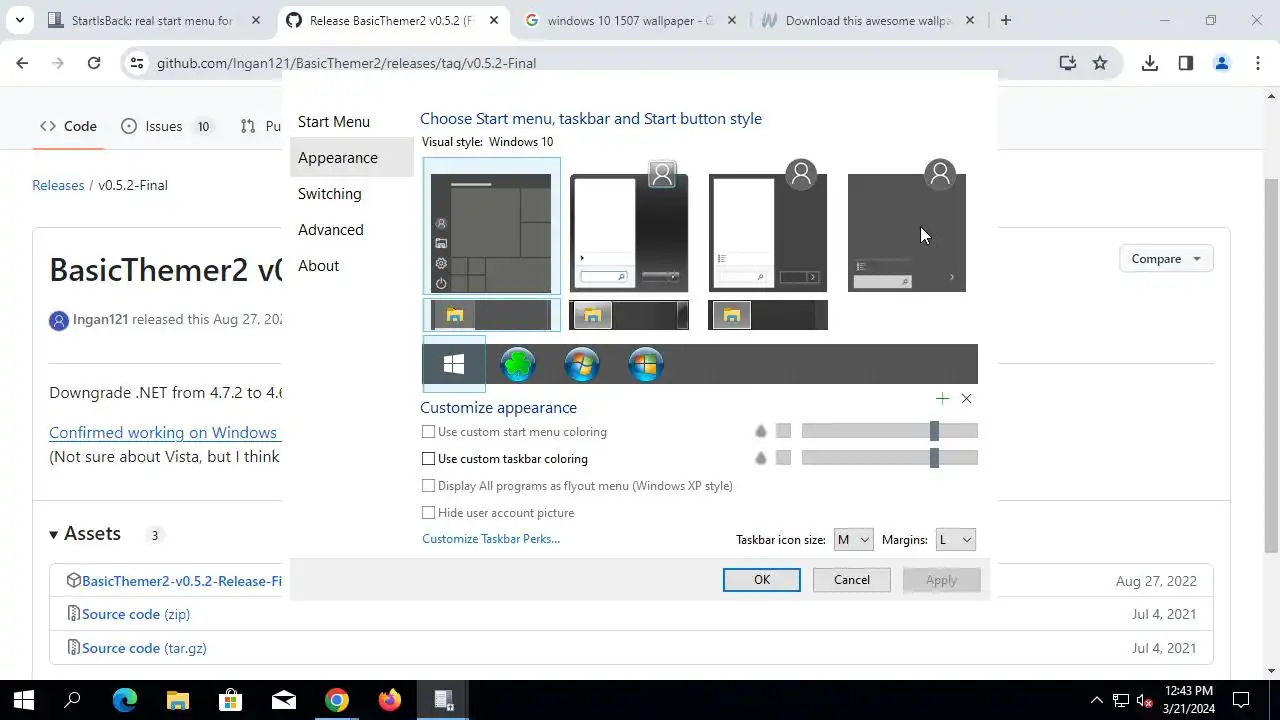Image resolution: width=1280 pixels, height=720 pixels.
Task: Download Source code (zip) asset
Action: coord(136,614)
